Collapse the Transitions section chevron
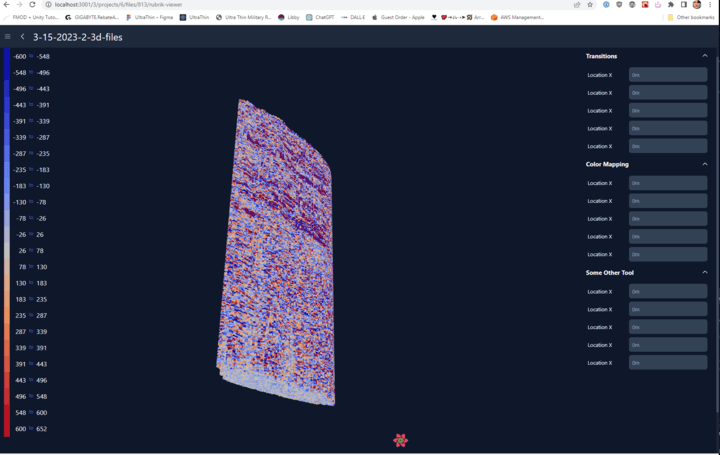Screen dimensions: 720x455 pos(704,56)
